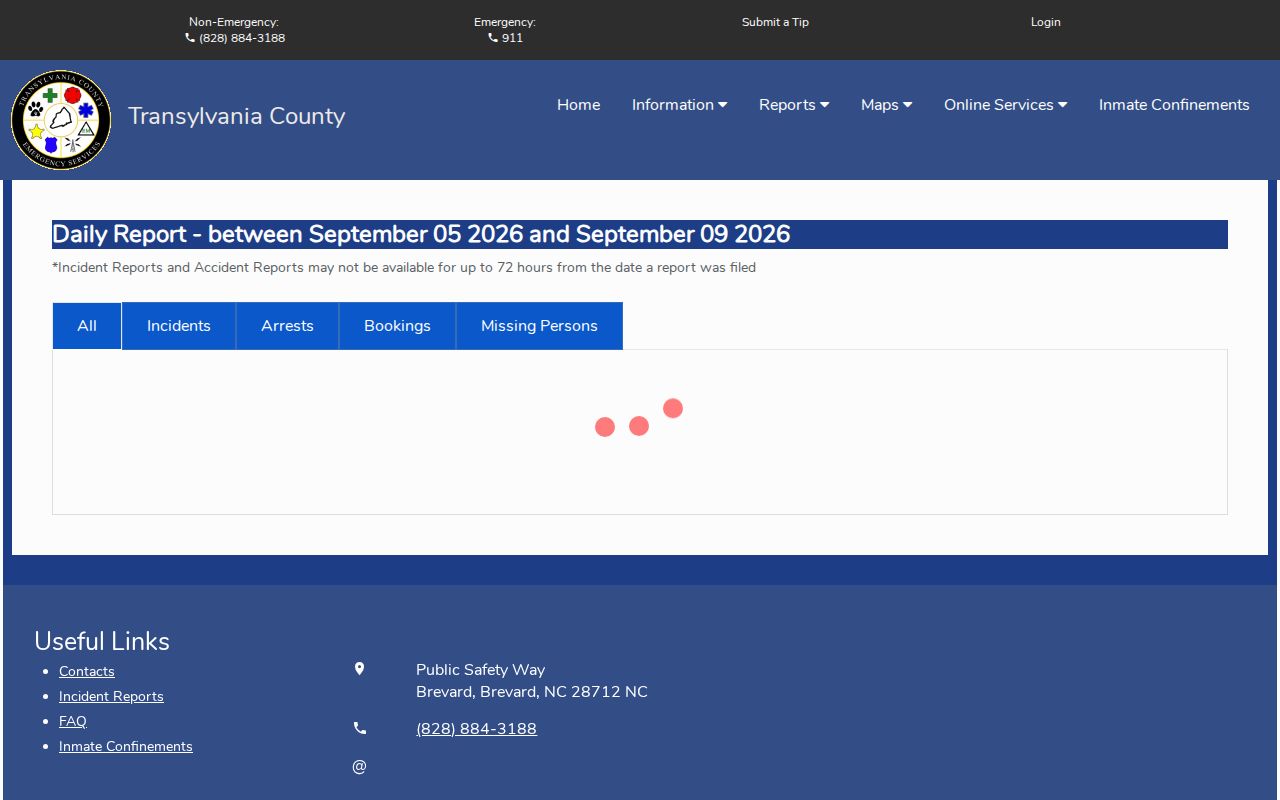Expand the Information dropdown menu
Screen dimensions: 1280x800
pyautogui.click(x=679, y=105)
